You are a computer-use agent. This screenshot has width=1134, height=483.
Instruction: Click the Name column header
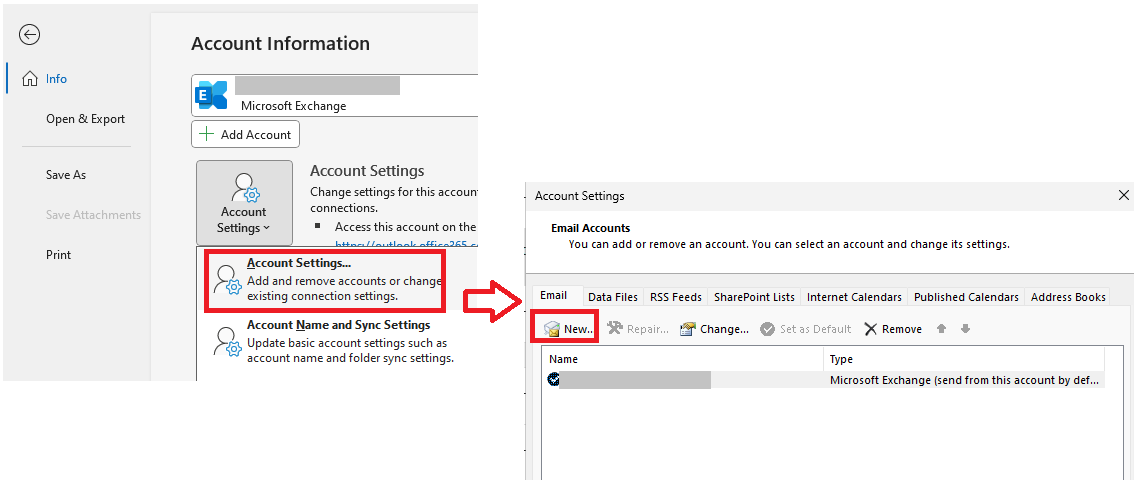(683, 359)
